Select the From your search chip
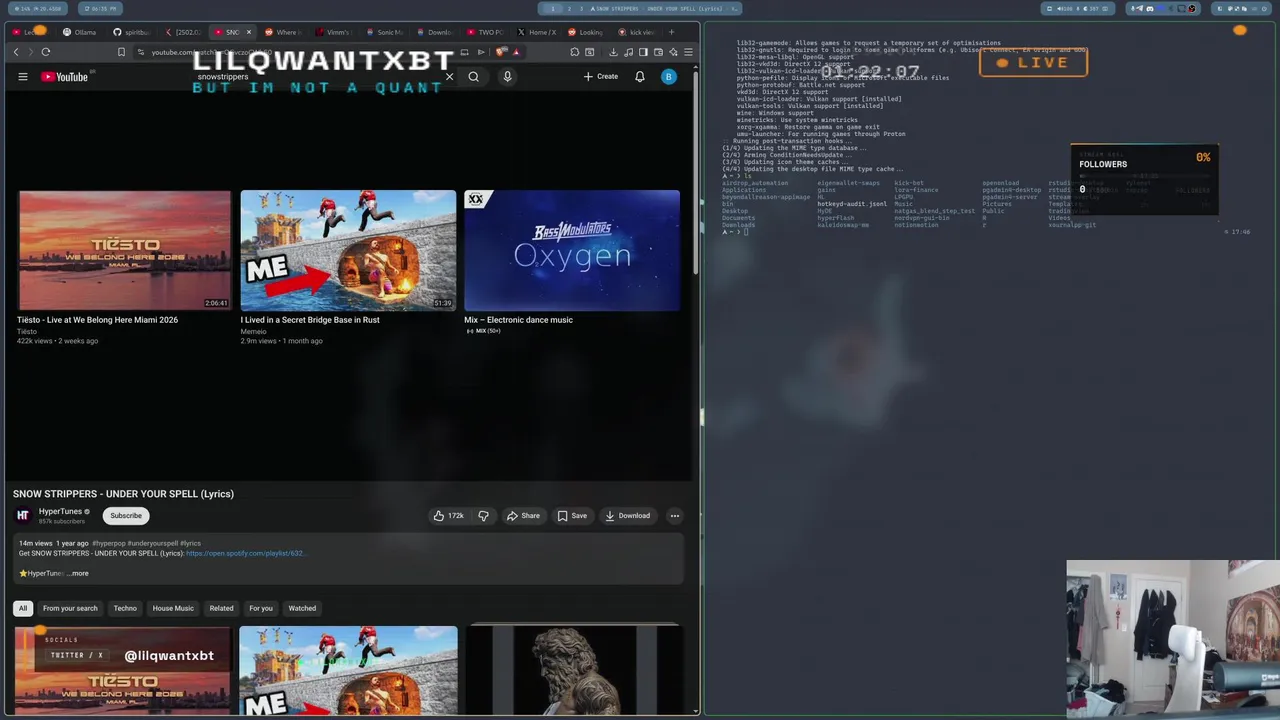Viewport: 1280px width, 720px height. click(70, 608)
